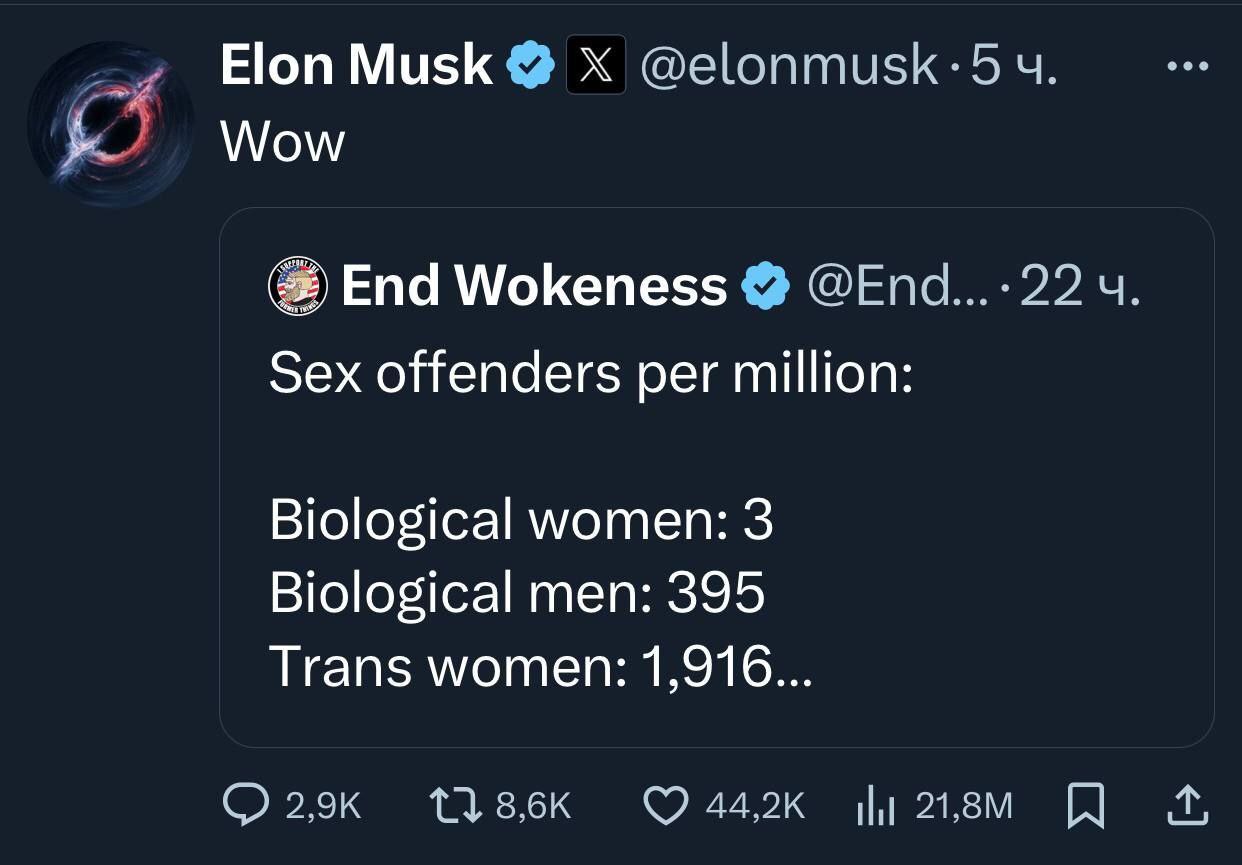Go to Elon Musk's profile via display name
The width and height of the screenshot is (1242, 865).
[356, 66]
